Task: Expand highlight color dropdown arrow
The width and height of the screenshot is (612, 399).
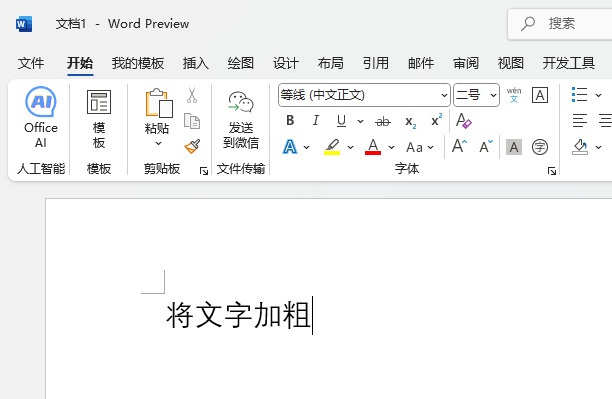Action: pyautogui.click(x=350, y=148)
